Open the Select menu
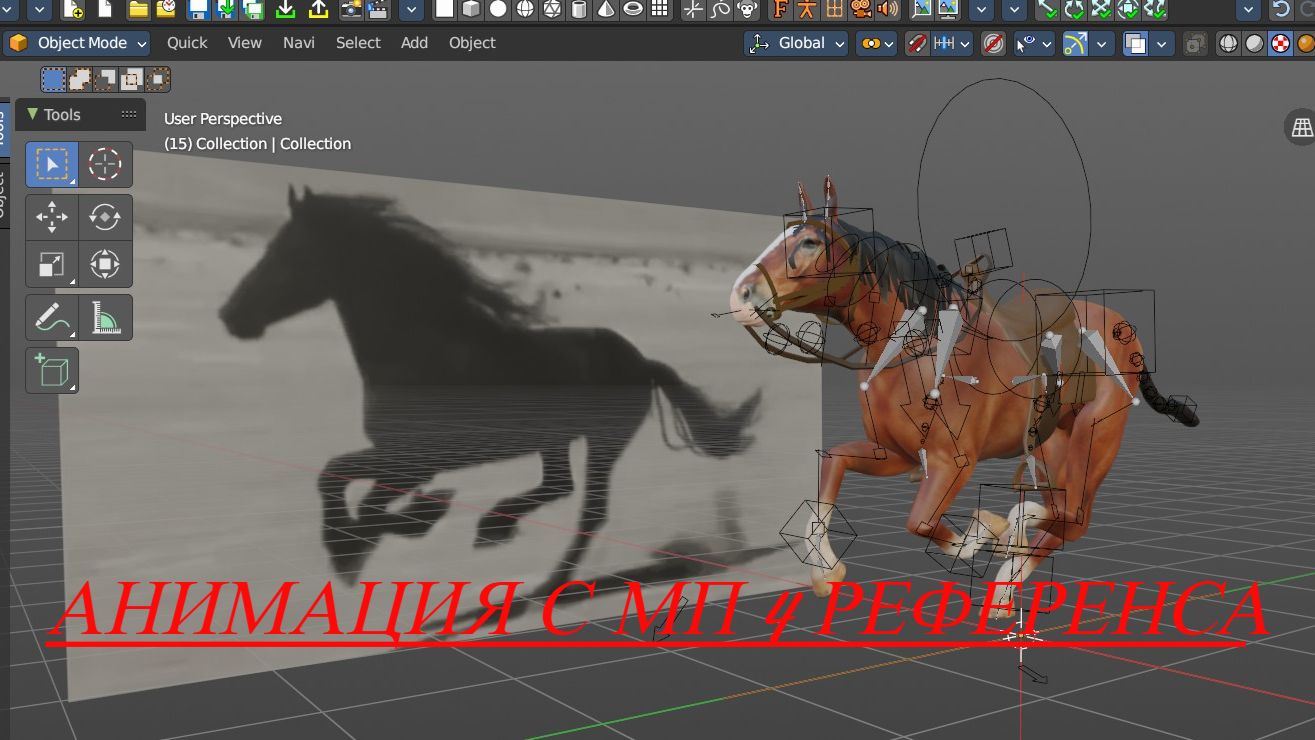1315x740 pixels. (358, 43)
